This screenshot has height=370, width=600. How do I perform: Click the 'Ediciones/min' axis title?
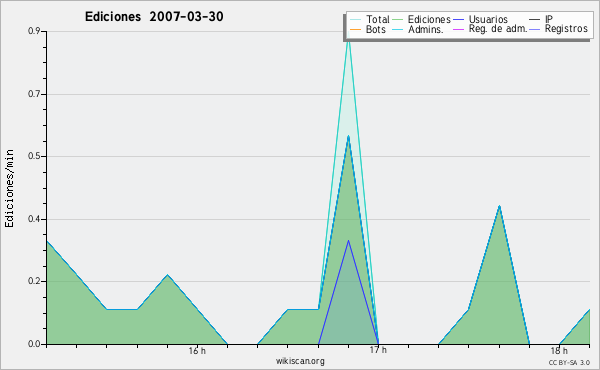[x=9, y=188]
